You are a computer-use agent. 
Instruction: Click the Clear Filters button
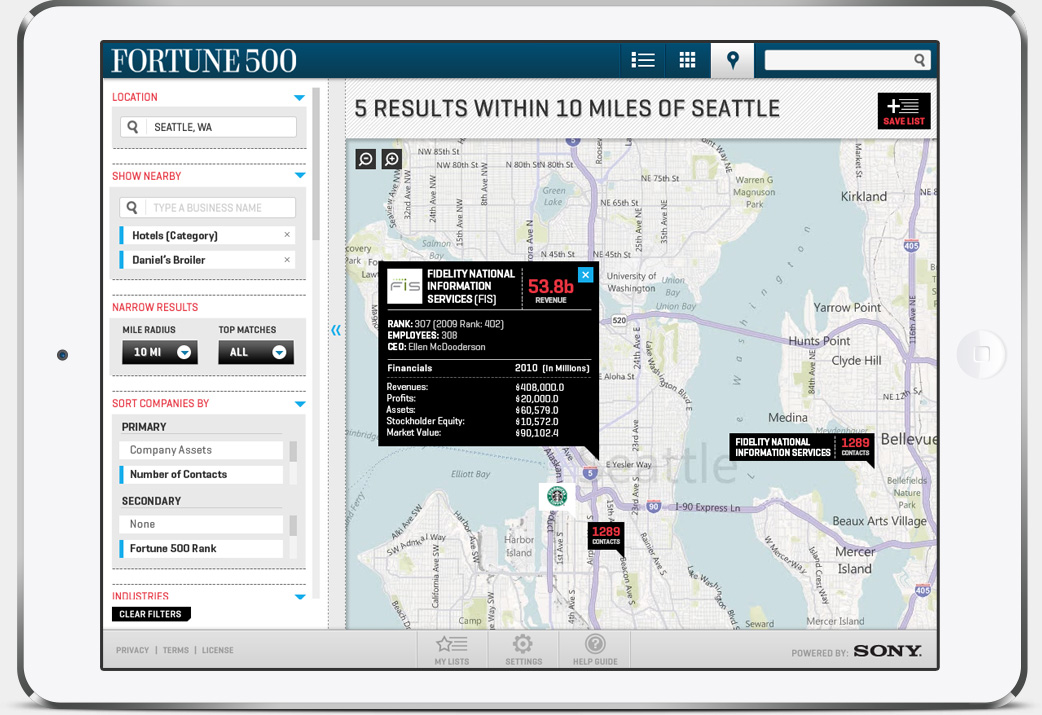click(x=151, y=614)
